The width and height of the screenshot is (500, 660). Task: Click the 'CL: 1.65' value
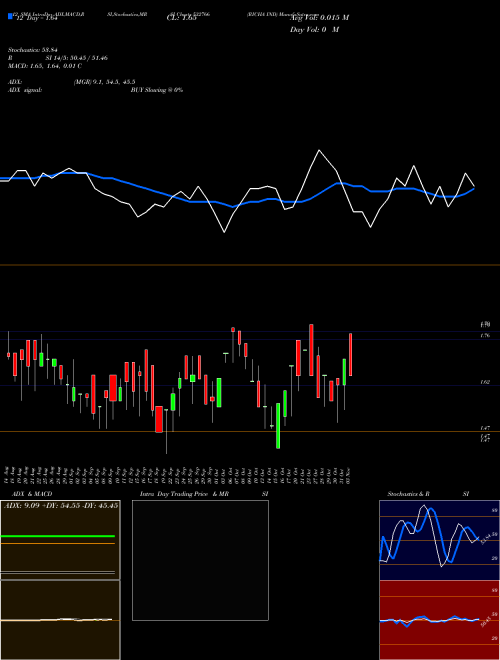[x=182, y=18]
